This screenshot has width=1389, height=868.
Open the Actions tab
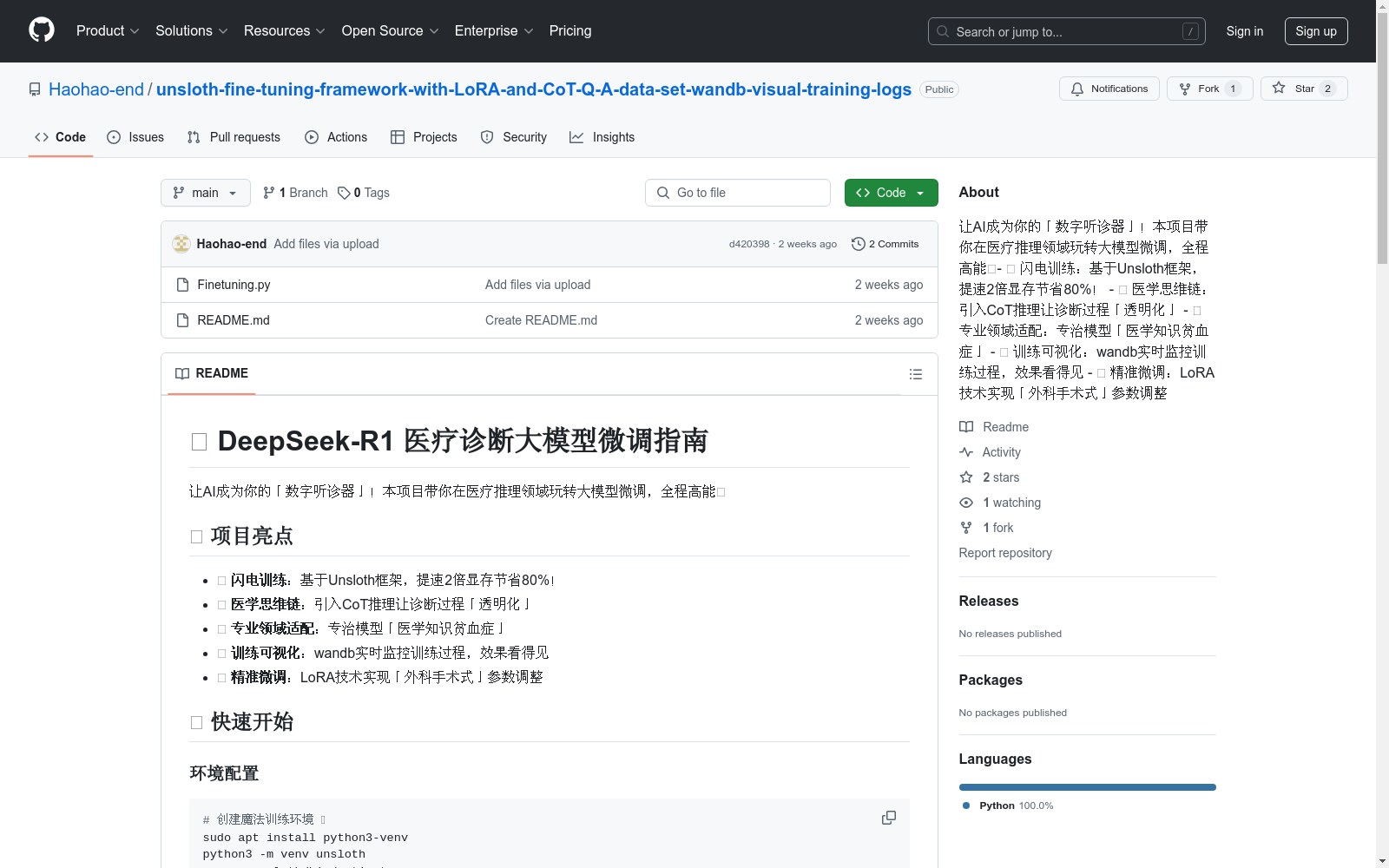(x=336, y=137)
